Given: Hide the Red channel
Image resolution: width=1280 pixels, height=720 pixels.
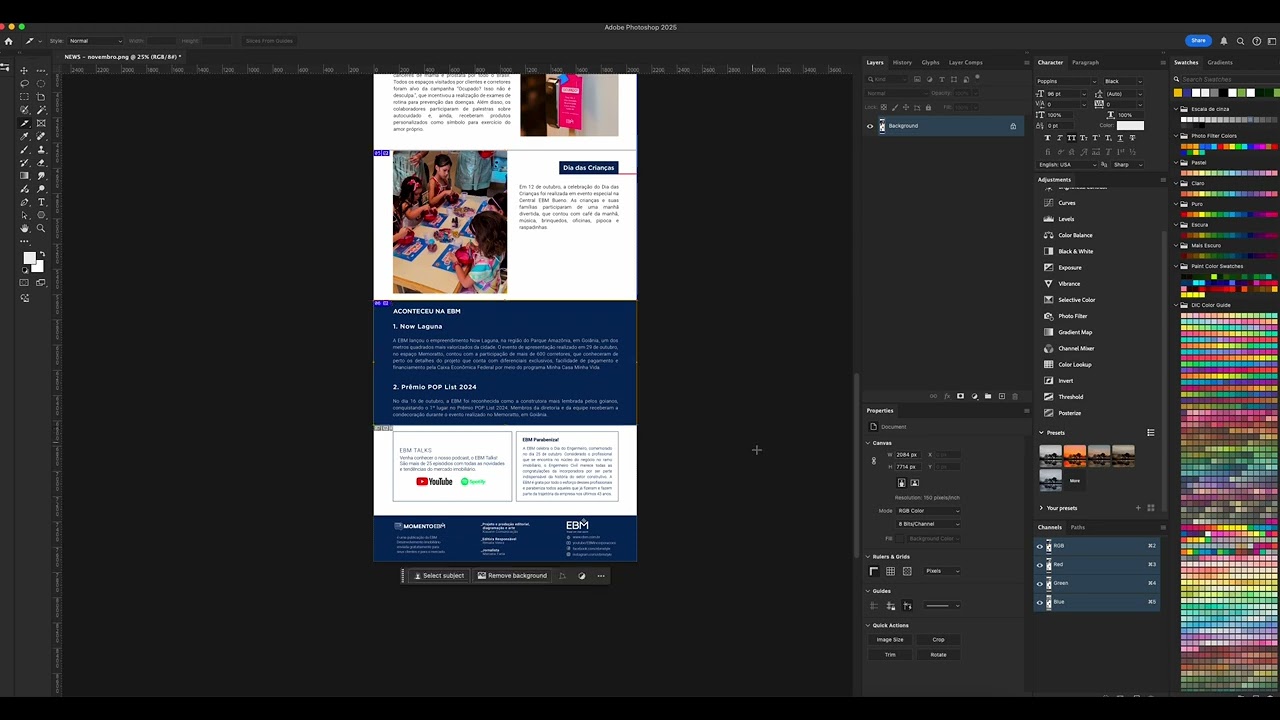Looking at the screenshot, I should (1039, 565).
